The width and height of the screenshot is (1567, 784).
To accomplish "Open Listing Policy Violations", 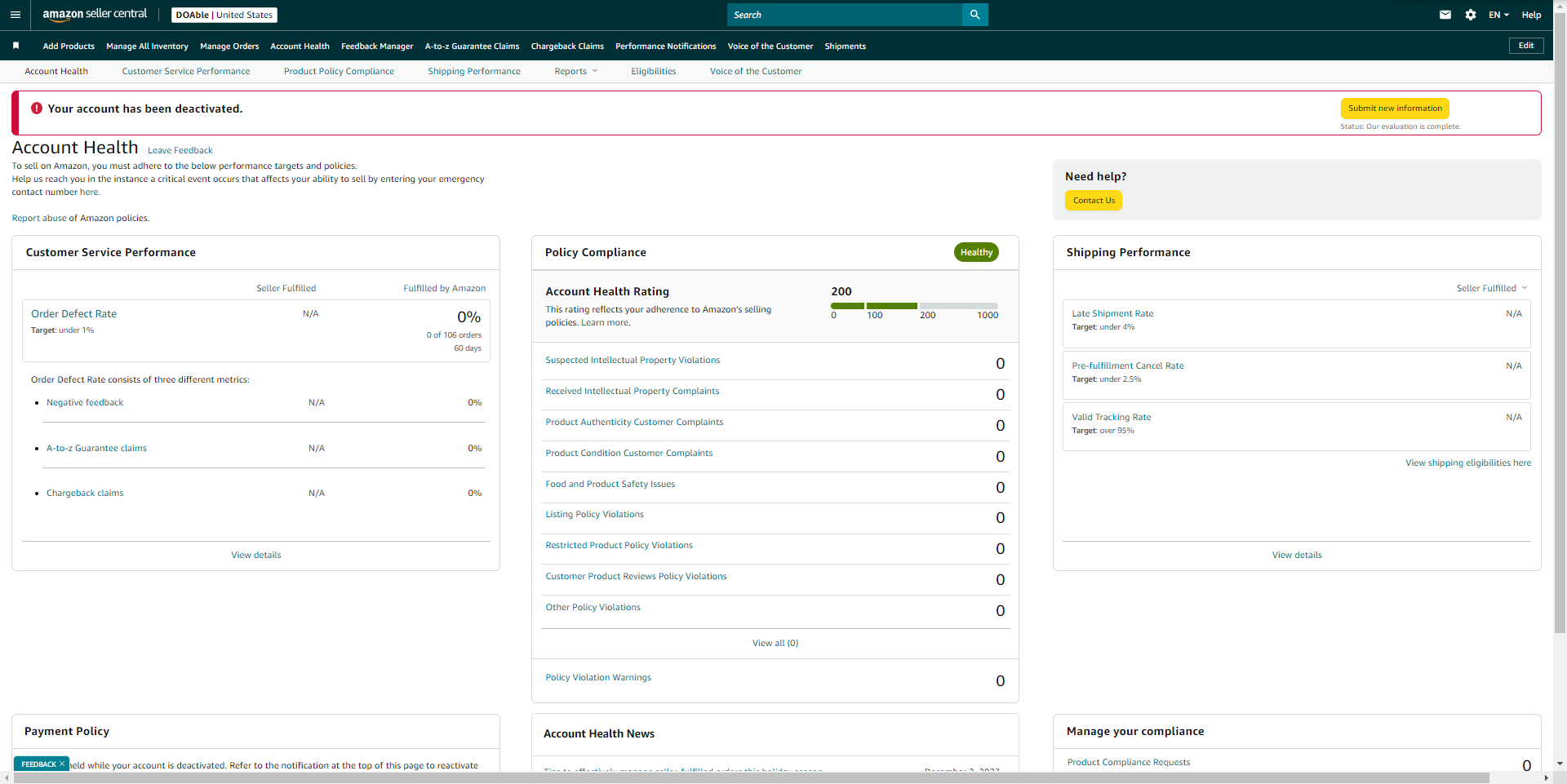I will tap(595, 514).
